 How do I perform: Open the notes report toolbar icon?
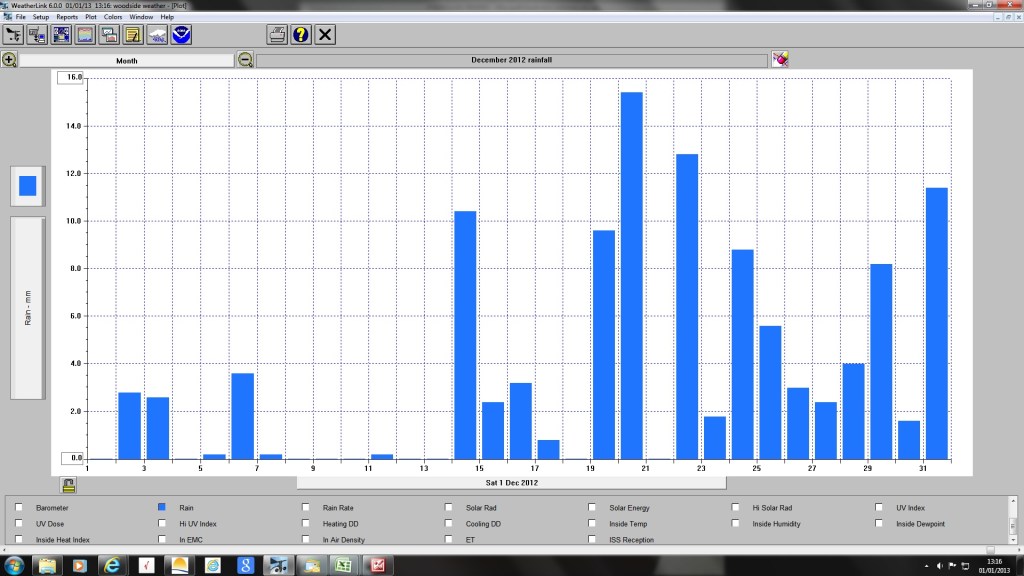tap(131, 35)
